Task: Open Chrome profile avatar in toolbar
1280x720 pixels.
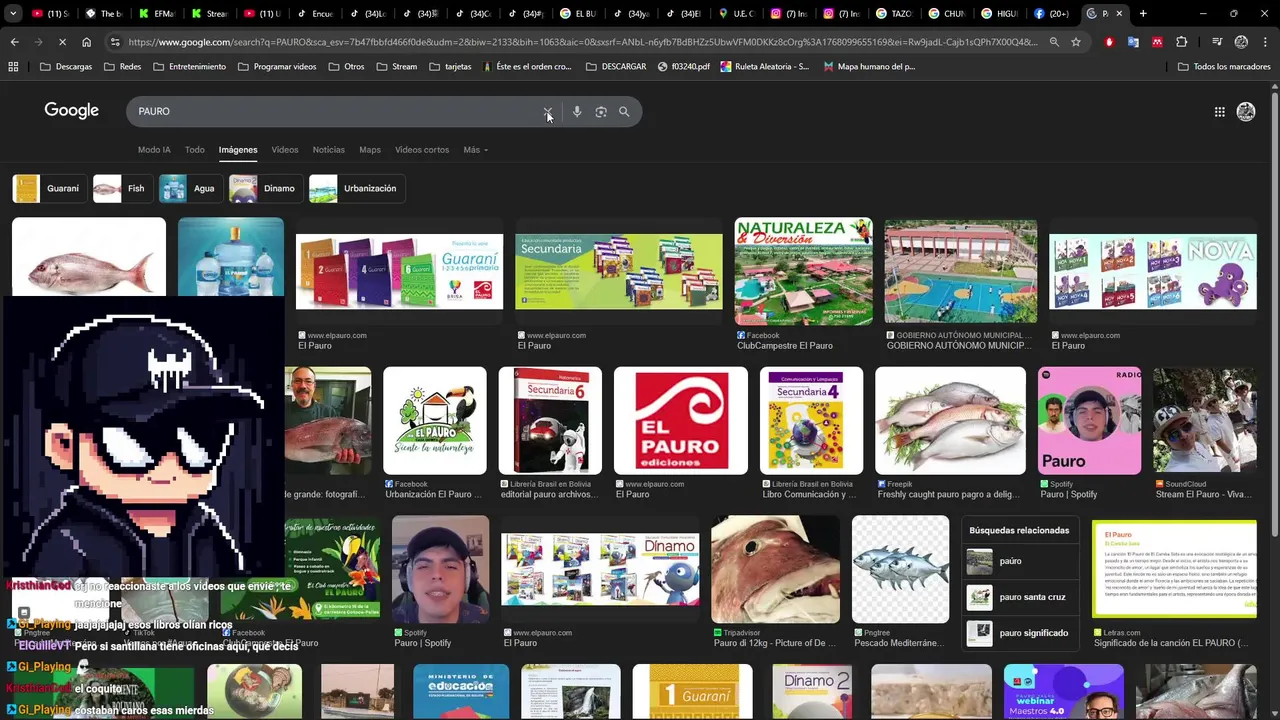Action: click(x=1241, y=42)
